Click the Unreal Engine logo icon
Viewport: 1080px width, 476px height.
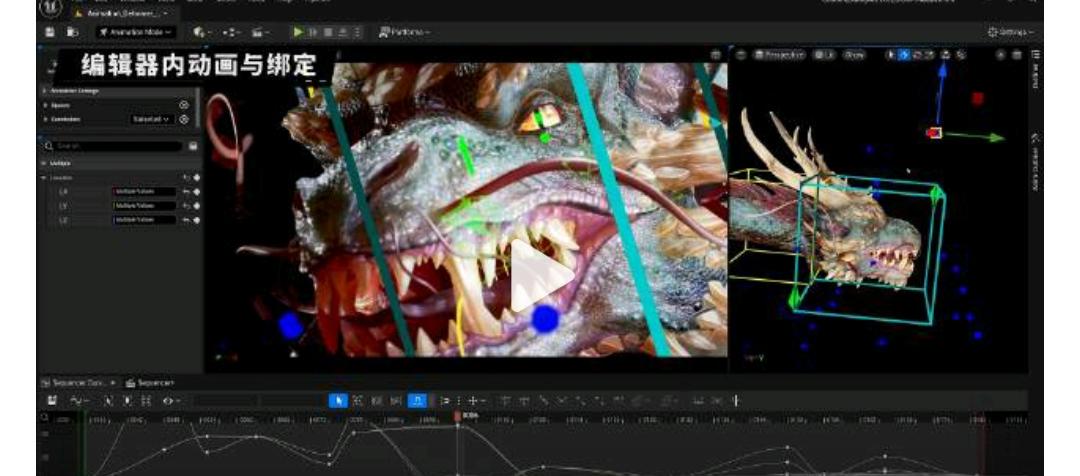pyautogui.click(x=51, y=8)
